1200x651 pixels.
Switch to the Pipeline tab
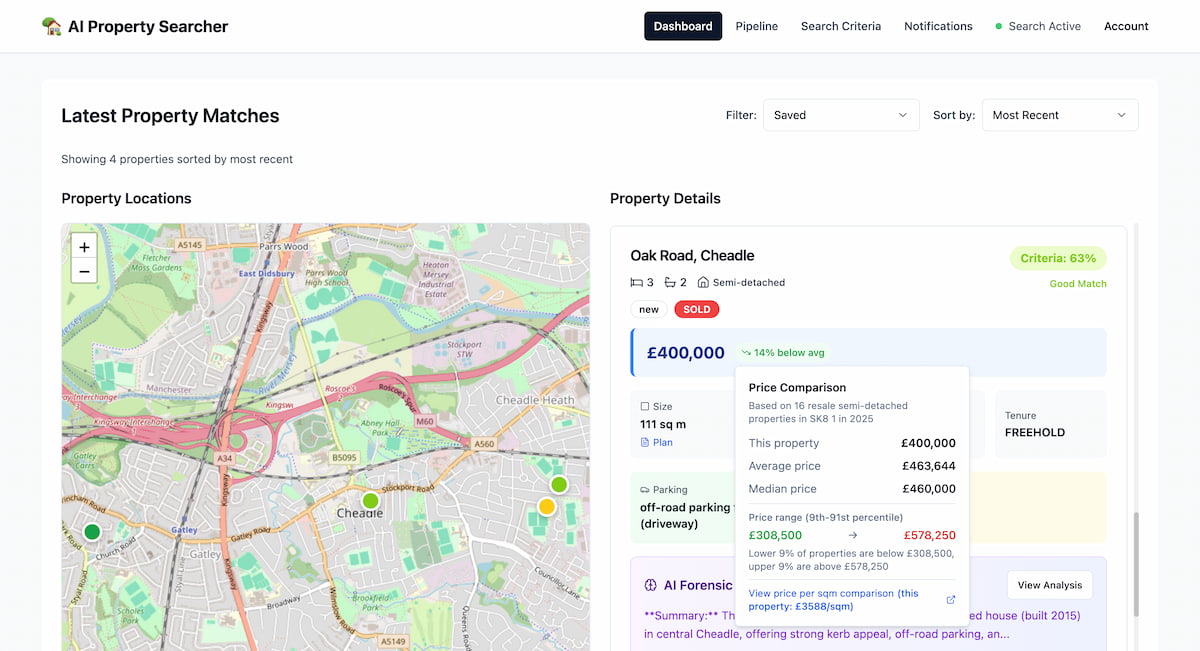[756, 26]
